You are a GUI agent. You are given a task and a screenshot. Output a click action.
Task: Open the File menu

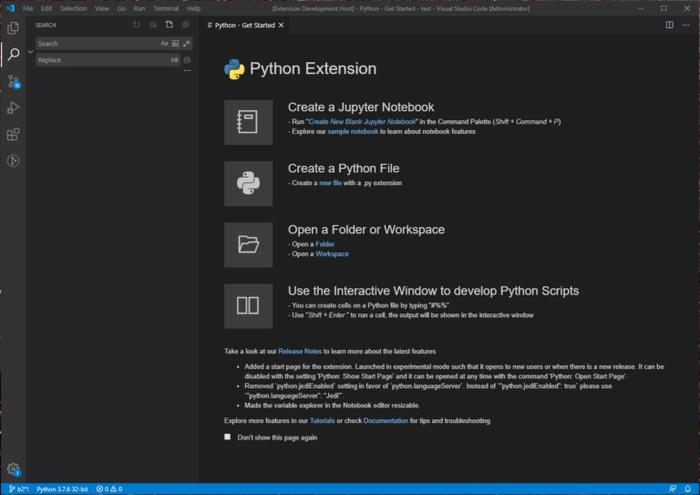coord(28,8)
